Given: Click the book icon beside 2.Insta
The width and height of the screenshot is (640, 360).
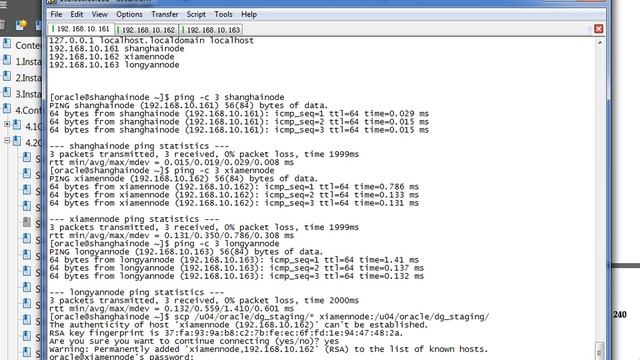Looking at the screenshot, I should [x=7, y=76].
